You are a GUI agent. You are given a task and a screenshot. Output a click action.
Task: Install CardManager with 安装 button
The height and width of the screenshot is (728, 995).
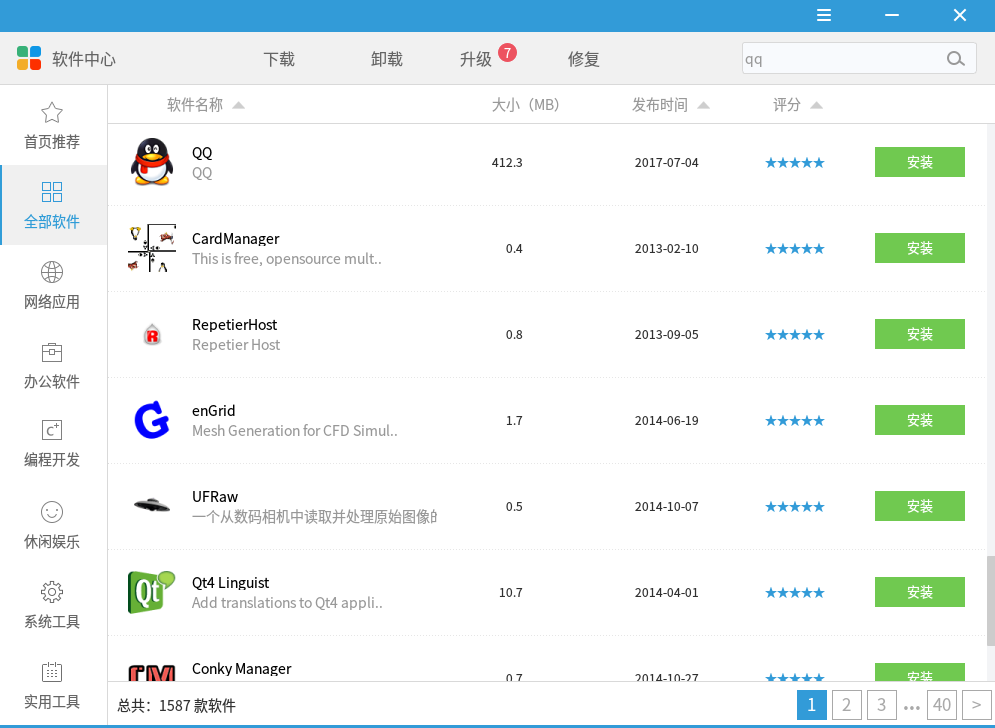point(919,248)
